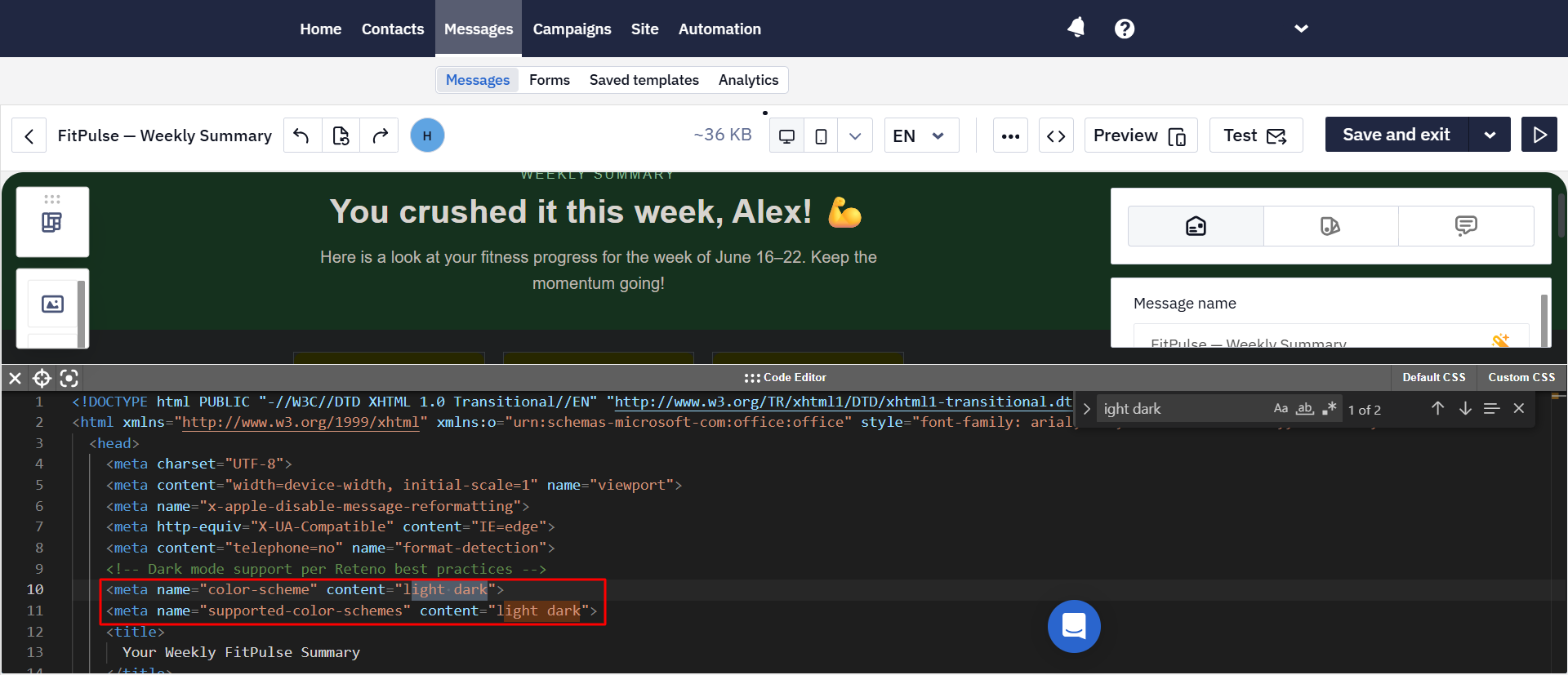Select the Forms sub-tab
The image size is (1568, 675).
pos(550,80)
